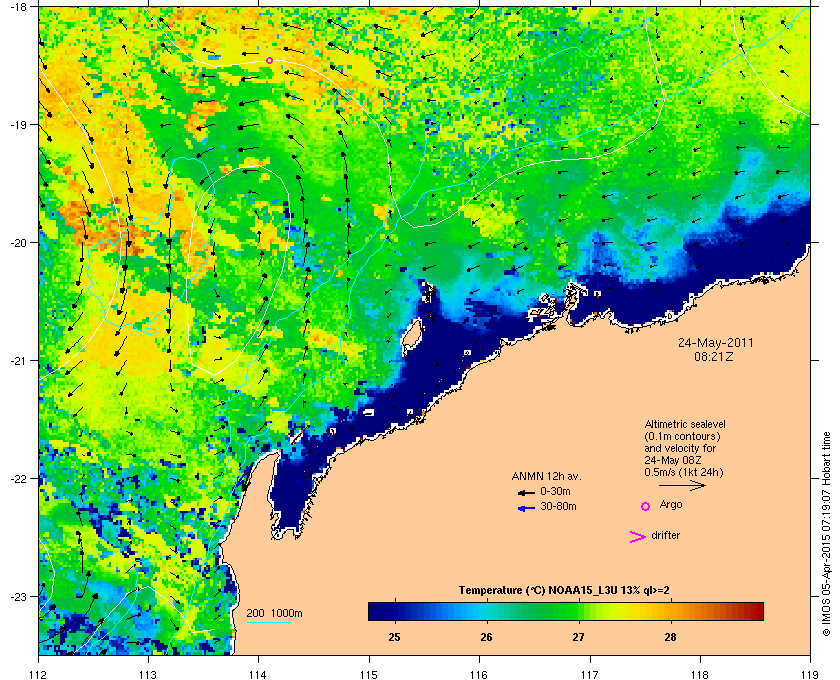The height and width of the screenshot is (680, 840).
Task: Click the 0.5m/s (1kt 24h) text
Action: click(684, 472)
